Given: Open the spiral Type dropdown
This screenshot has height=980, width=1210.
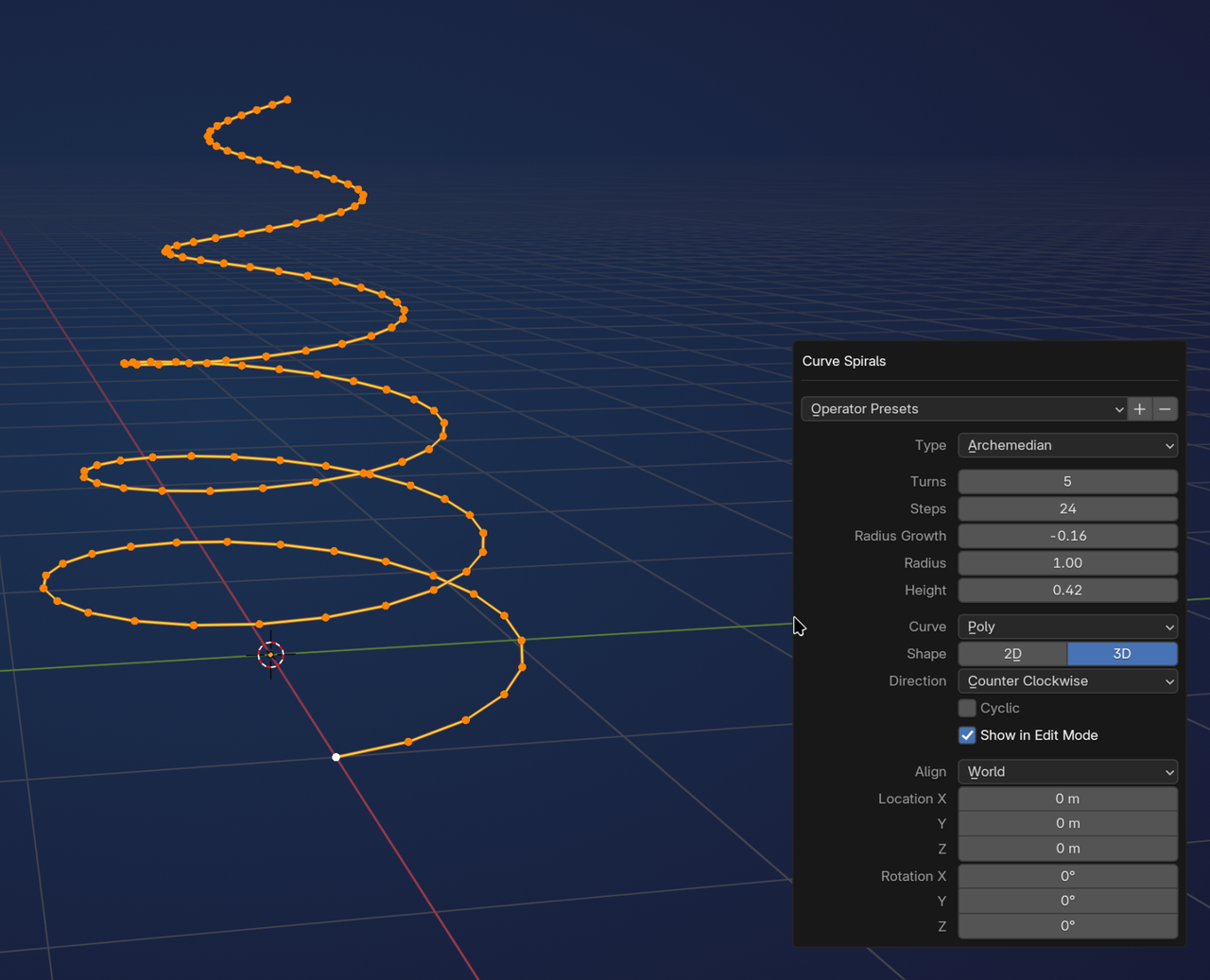Looking at the screenshot, I should tap(1068, 445).
